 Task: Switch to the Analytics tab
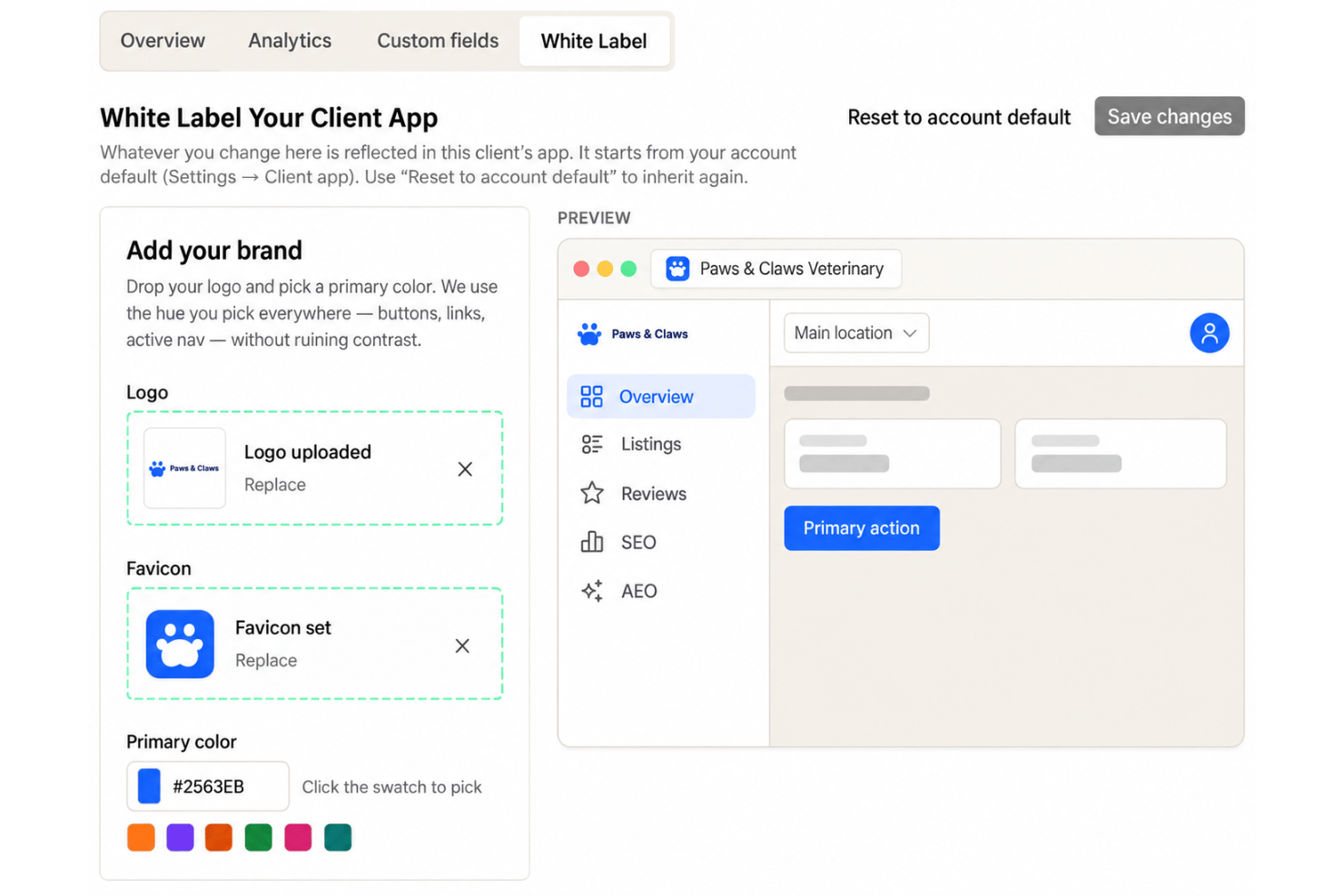coord(290,41)
